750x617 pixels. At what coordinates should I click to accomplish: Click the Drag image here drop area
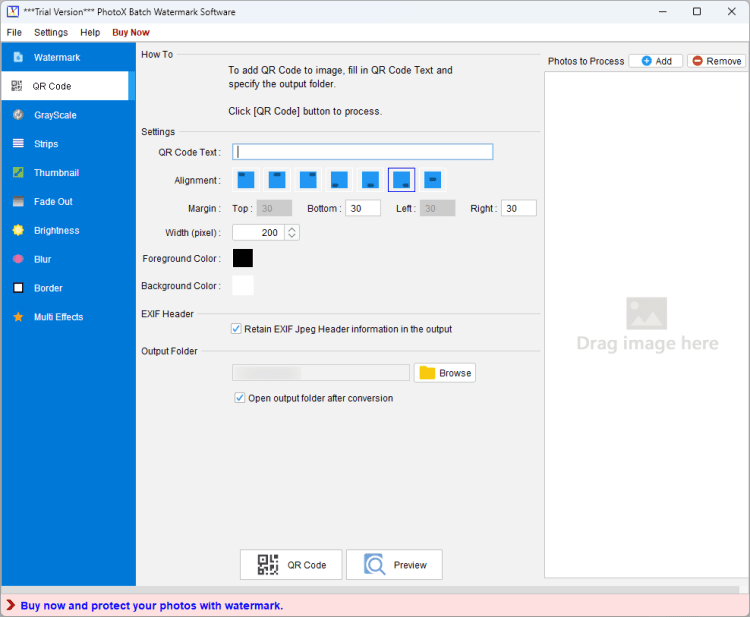click(647, 325)
